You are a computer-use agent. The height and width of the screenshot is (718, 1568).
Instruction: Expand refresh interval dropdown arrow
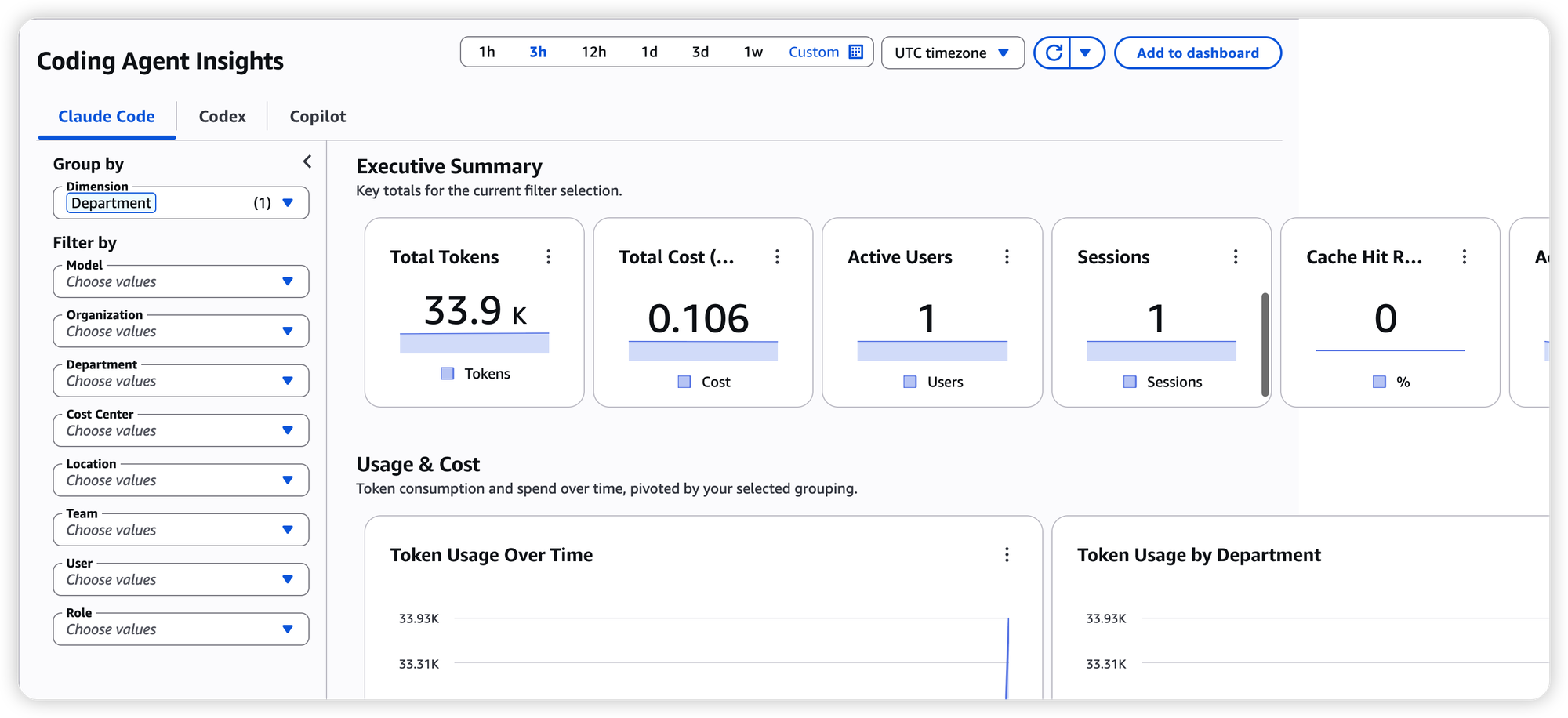point(1086,53)
